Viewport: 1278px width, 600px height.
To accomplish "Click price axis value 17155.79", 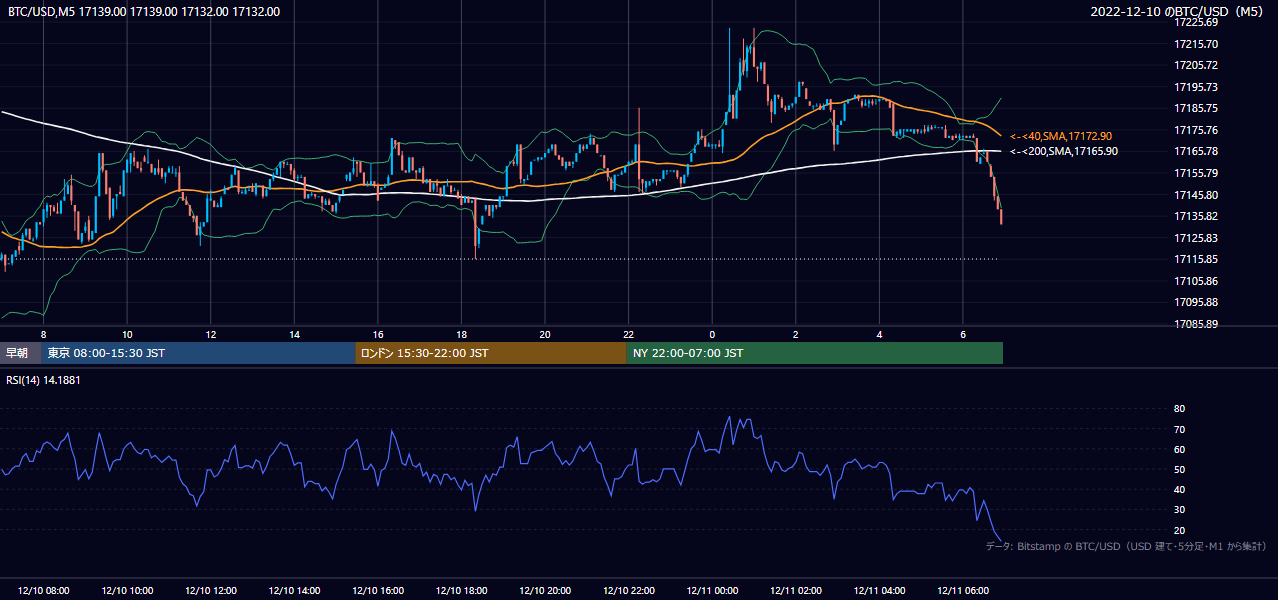I will pyautogui.click(x=1196, y=173).
